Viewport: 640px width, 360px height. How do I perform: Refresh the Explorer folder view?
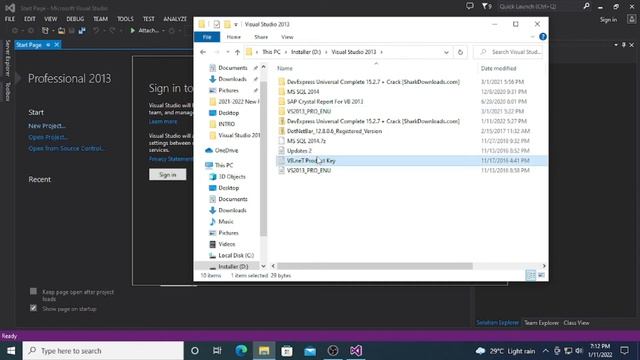coord(460,52)
